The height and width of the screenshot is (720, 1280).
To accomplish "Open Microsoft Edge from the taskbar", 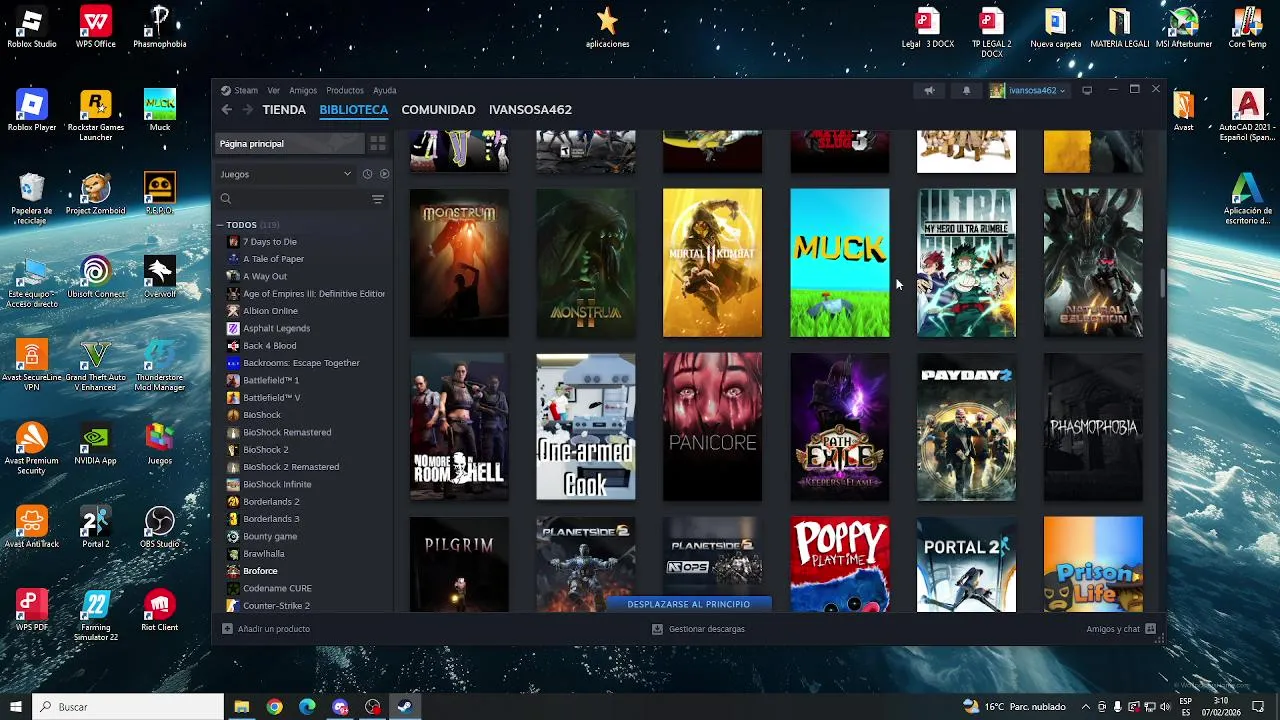I will click(x=307, y=707).
